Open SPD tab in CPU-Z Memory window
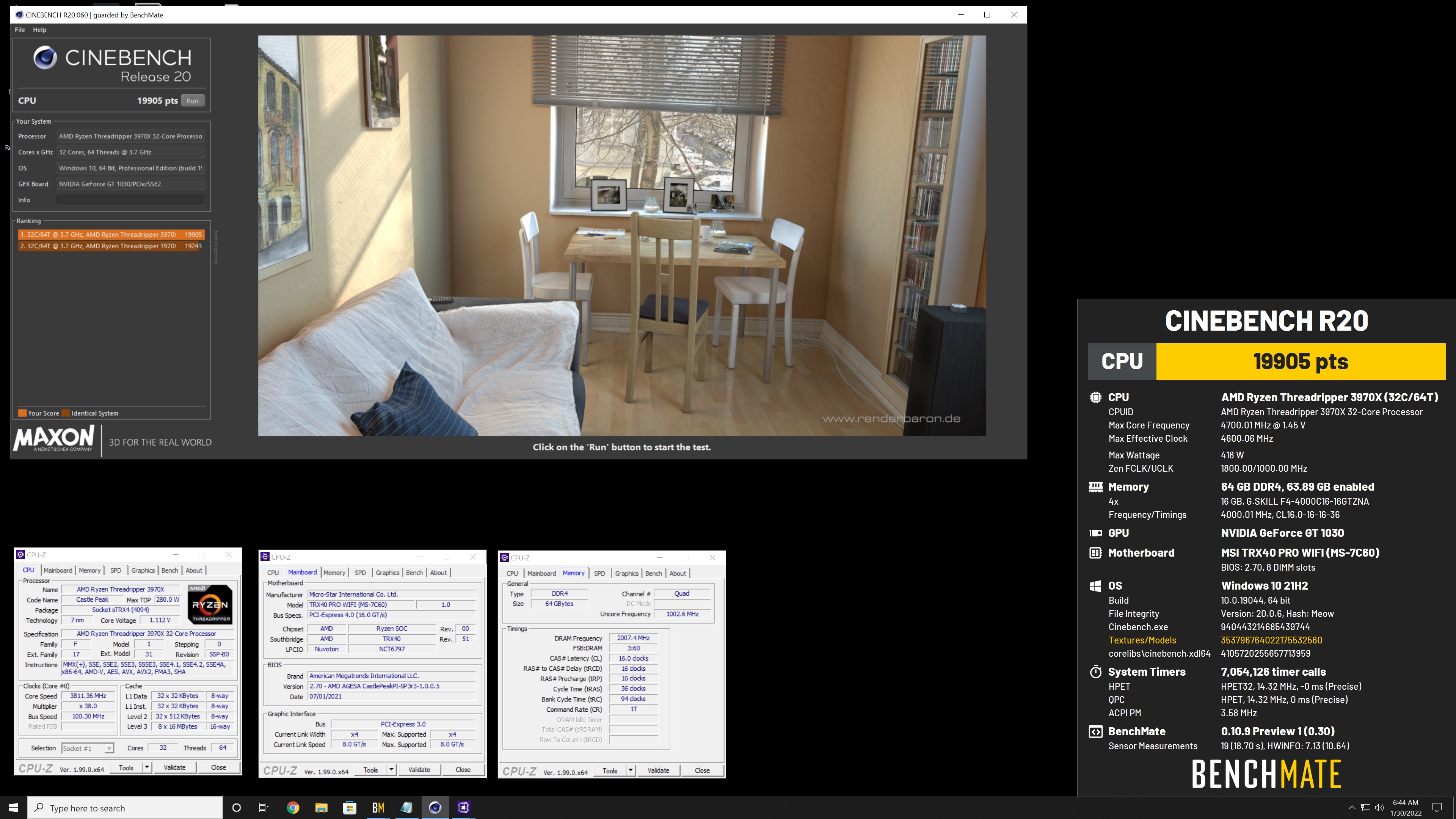 600,573
